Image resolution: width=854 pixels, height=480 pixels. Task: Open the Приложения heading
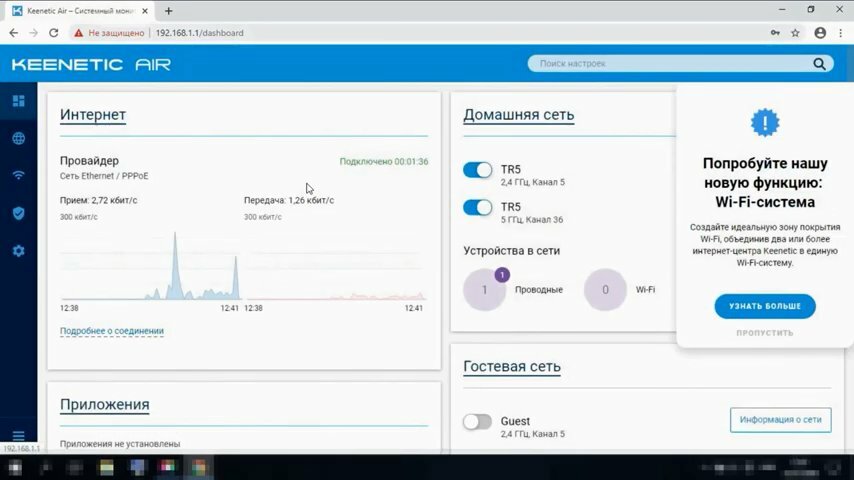click(105, 405)
